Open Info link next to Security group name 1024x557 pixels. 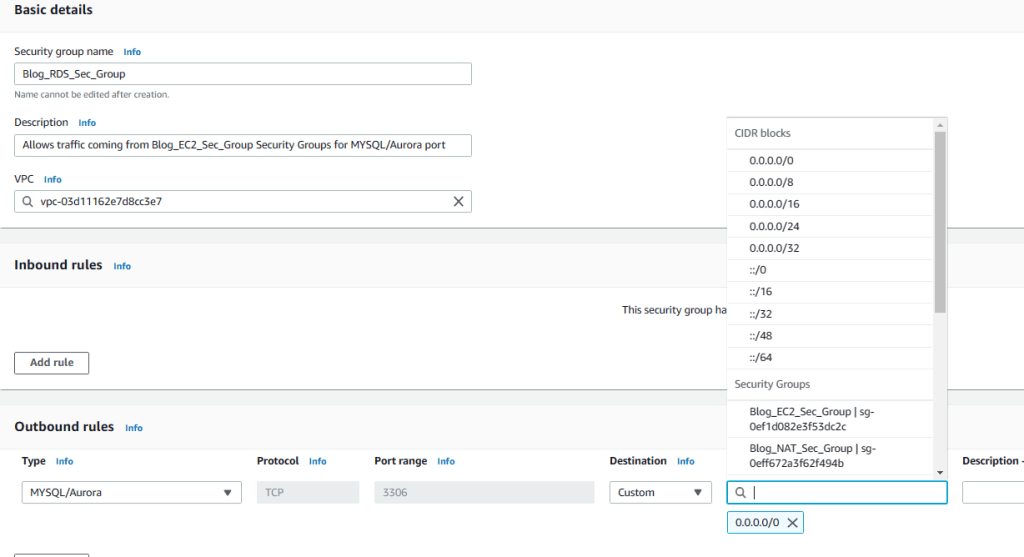coord(132,51)
